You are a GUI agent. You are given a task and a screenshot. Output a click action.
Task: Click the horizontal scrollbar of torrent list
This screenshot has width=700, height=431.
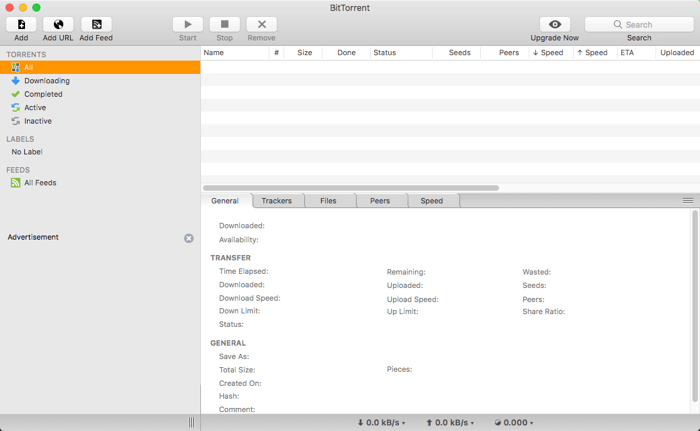click(351, 188)
